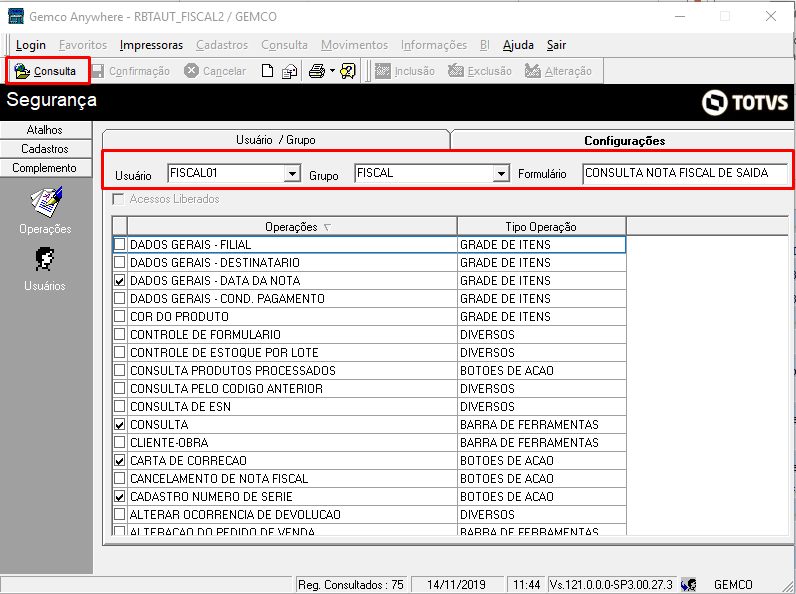Image resolution: width=796 pixels, height=594 pixels.
Task: Open the Login menu
Action: (30, 45)
